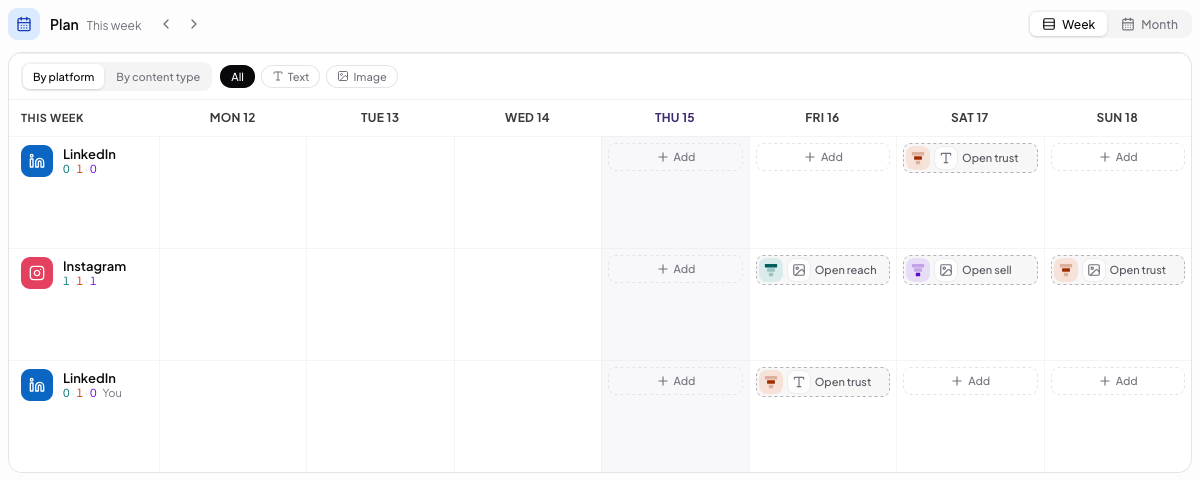Image resolution: width=1200 pixels, height=480 pixels.
Task: Click the funnel icon on Friday LinkedIn Open trust card
Action: click(x=771, y=382)
